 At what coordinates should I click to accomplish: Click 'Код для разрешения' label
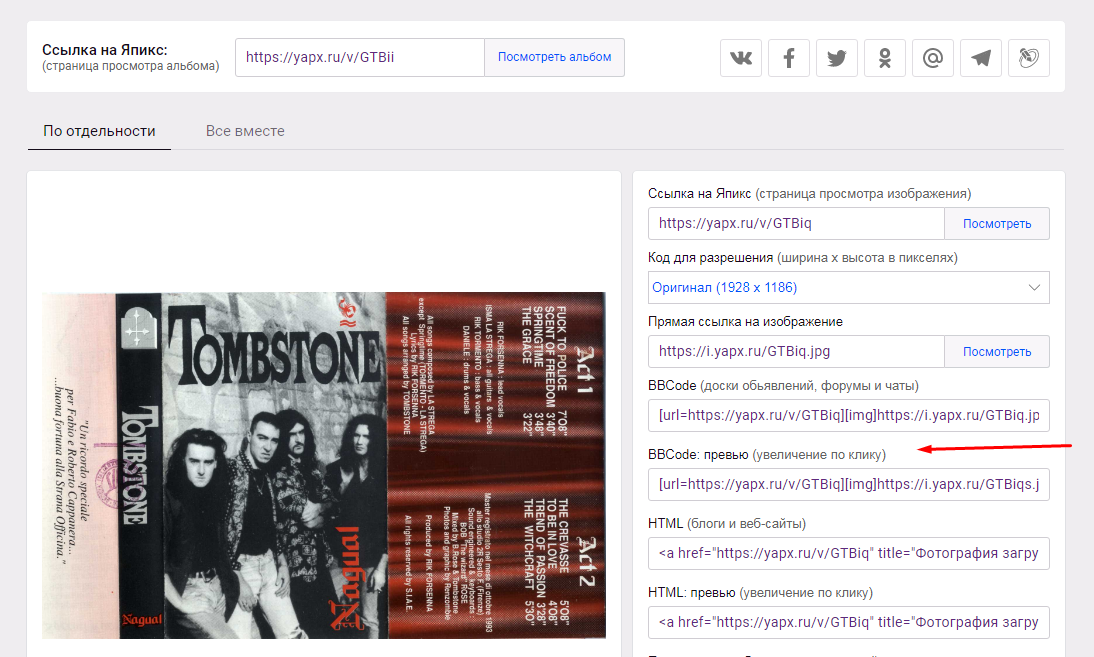[710, 257]
